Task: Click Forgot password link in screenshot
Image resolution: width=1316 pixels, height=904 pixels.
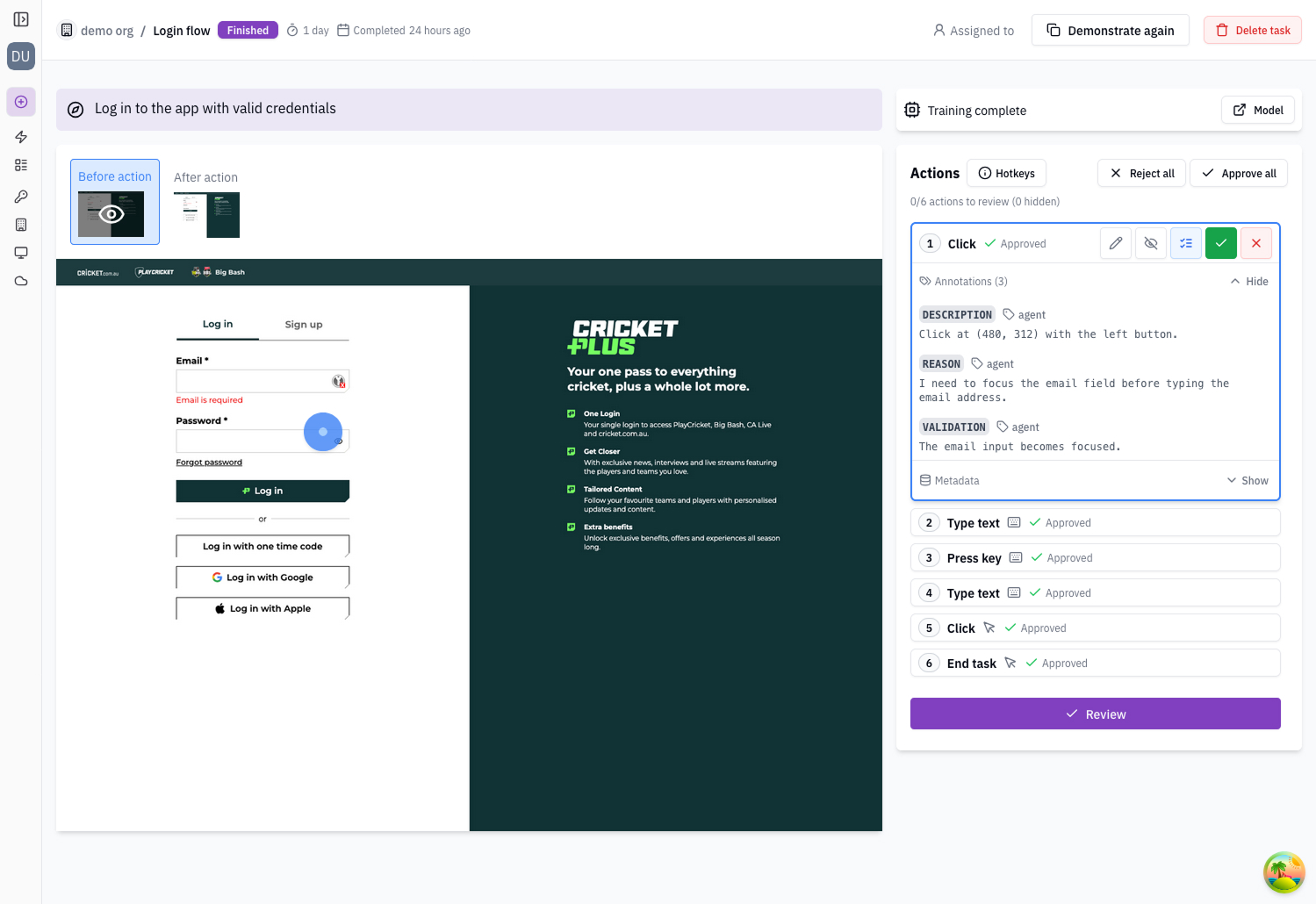Action: click(x=209, y=463)
